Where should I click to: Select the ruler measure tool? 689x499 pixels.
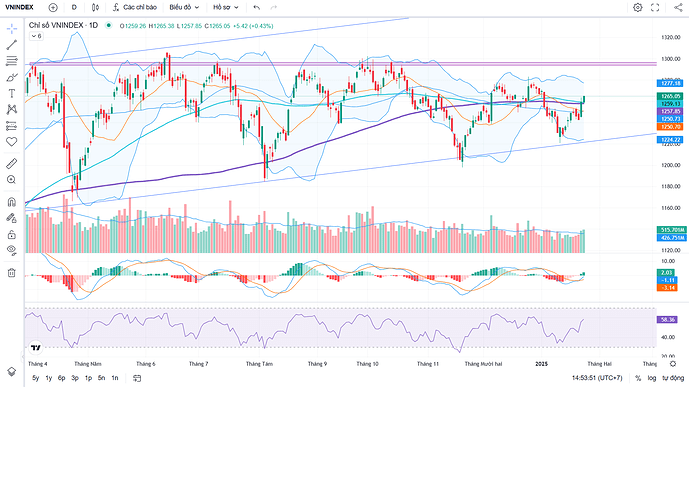point(11,161)
